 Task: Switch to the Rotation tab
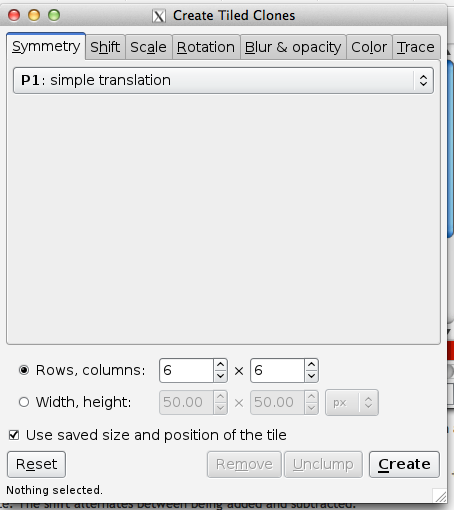tap(206, 47)
